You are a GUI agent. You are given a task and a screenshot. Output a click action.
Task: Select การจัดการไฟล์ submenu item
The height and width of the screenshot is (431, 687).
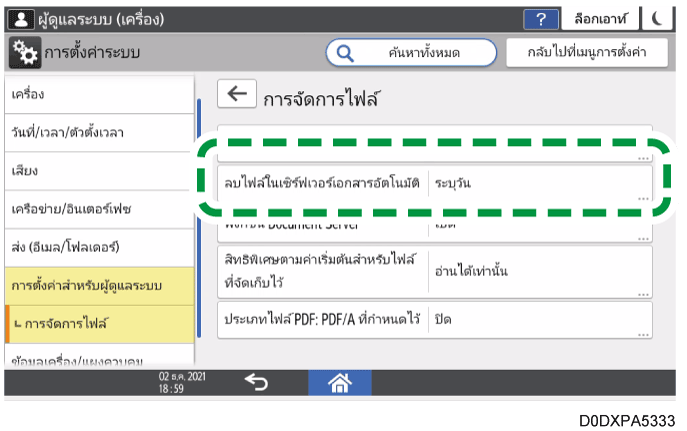coord(96,324)
